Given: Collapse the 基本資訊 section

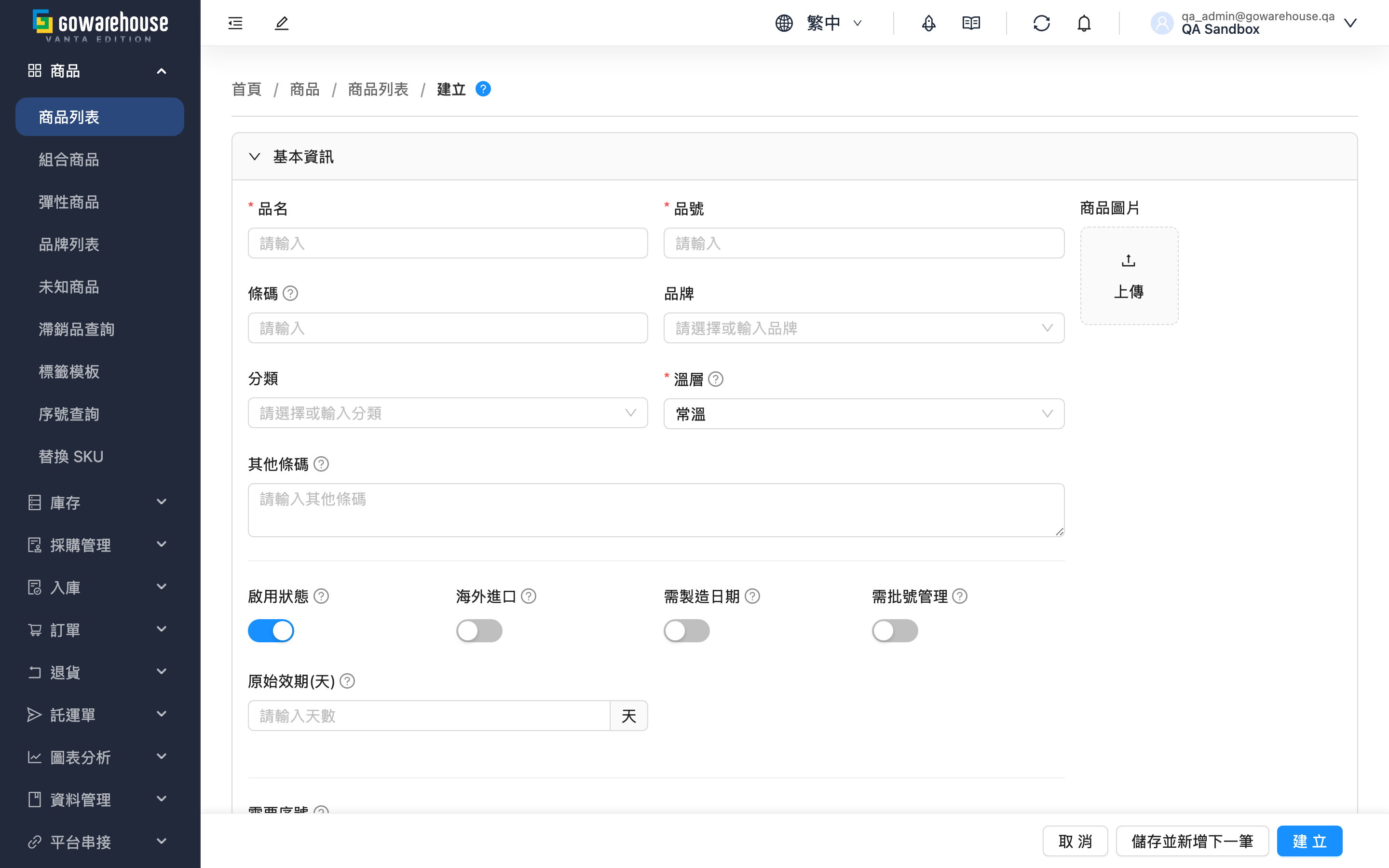Looking at the screenshot, I should coord(255,157).
